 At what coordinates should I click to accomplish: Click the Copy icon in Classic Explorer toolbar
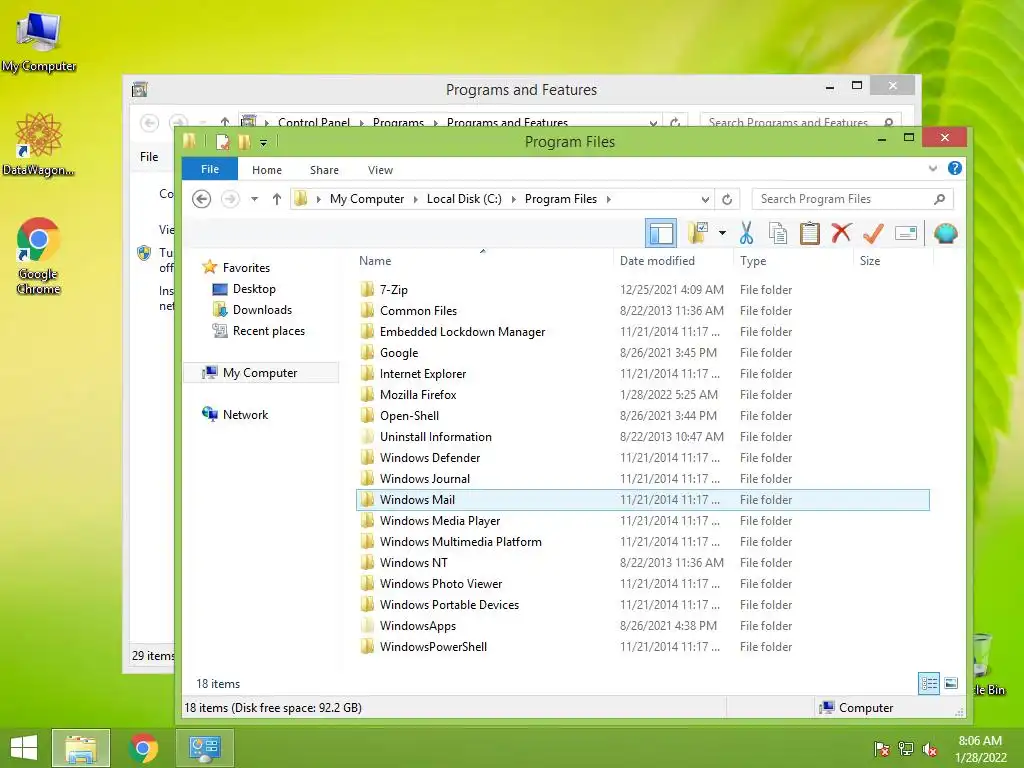pos(777,233)
